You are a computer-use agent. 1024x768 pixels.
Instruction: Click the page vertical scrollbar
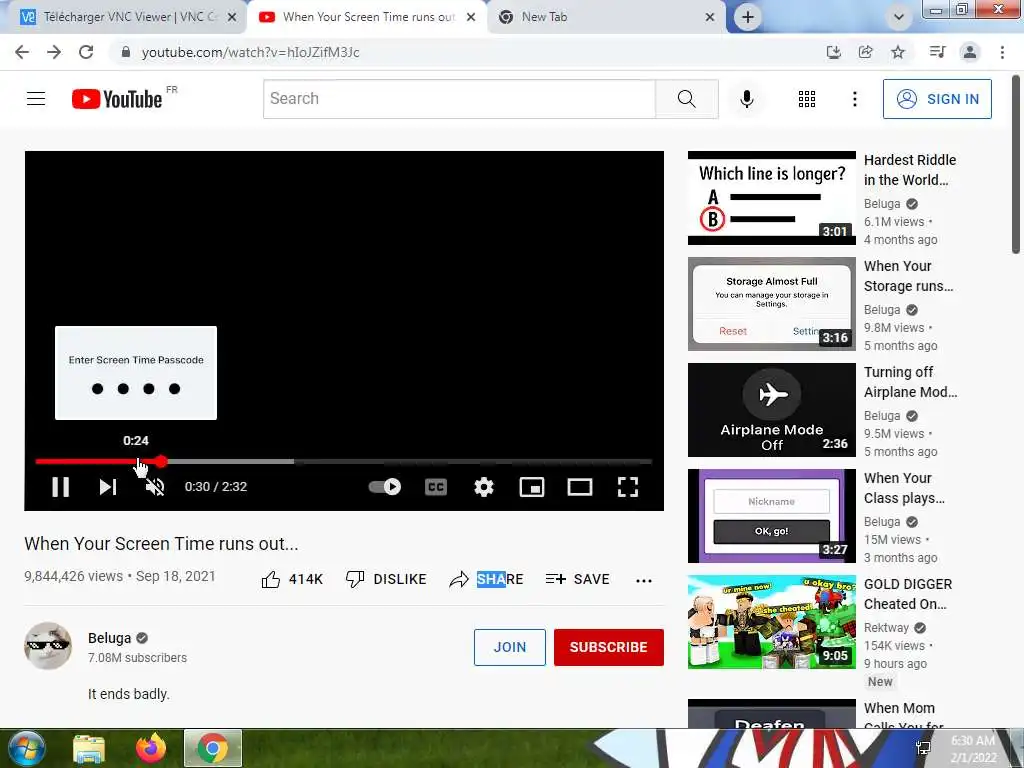[1016, 165]
